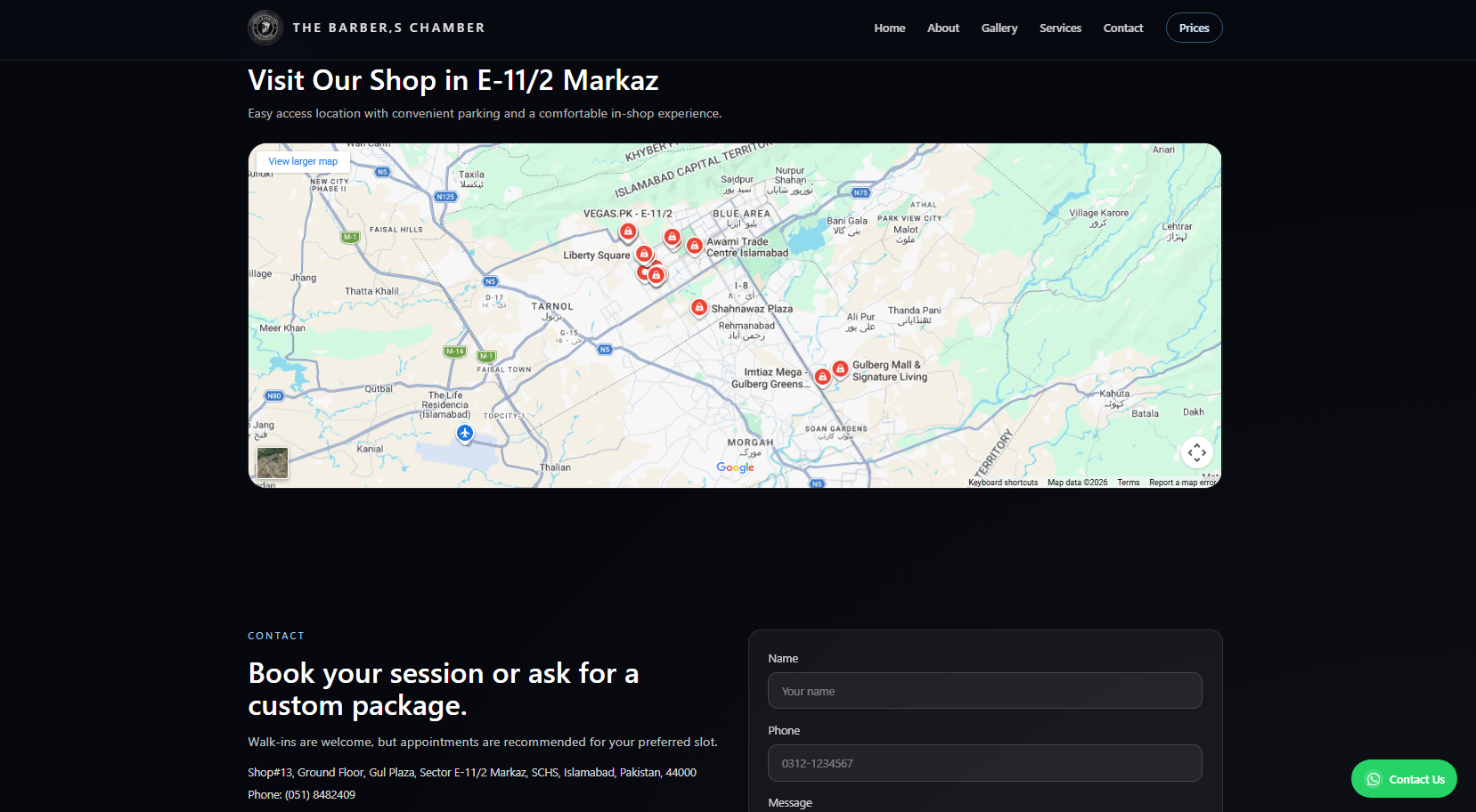Click the Prices button

click(x=1194, y=28)
